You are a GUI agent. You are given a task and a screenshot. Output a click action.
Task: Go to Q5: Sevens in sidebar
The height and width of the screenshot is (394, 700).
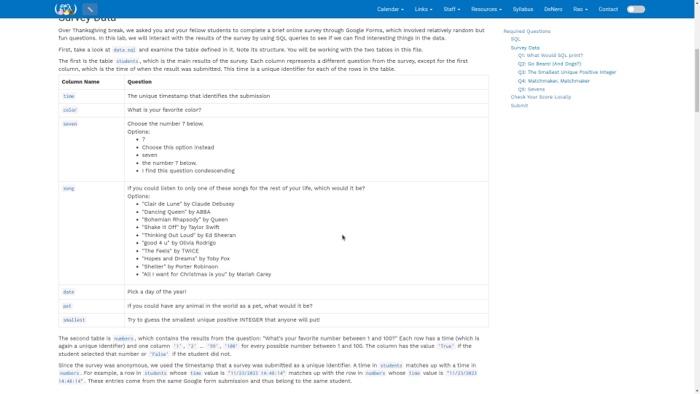(x=531, y=89)
